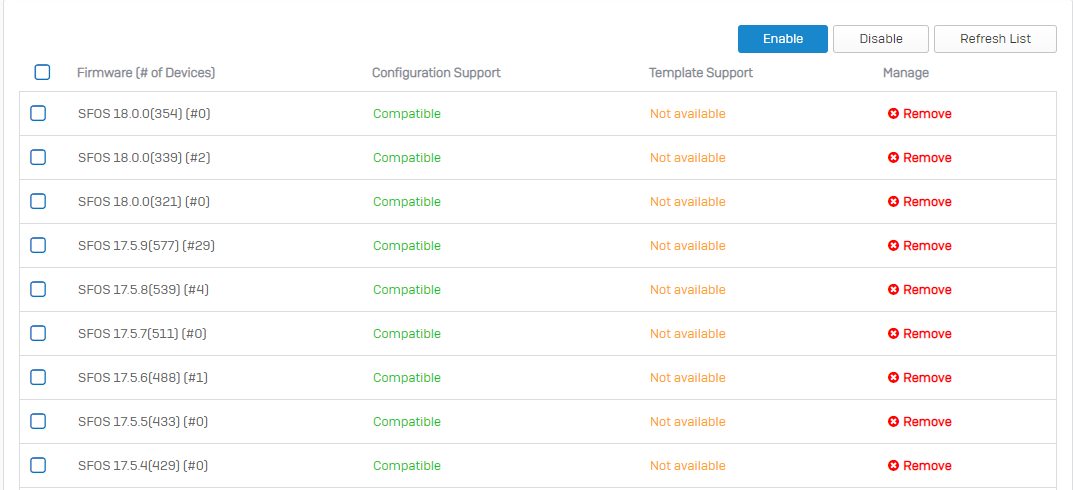Viewport: 1073px width, 490px height.
Task: Click the remove icon on the SFOS 17.5.4(429) row
Action: (x=893, y=466)
